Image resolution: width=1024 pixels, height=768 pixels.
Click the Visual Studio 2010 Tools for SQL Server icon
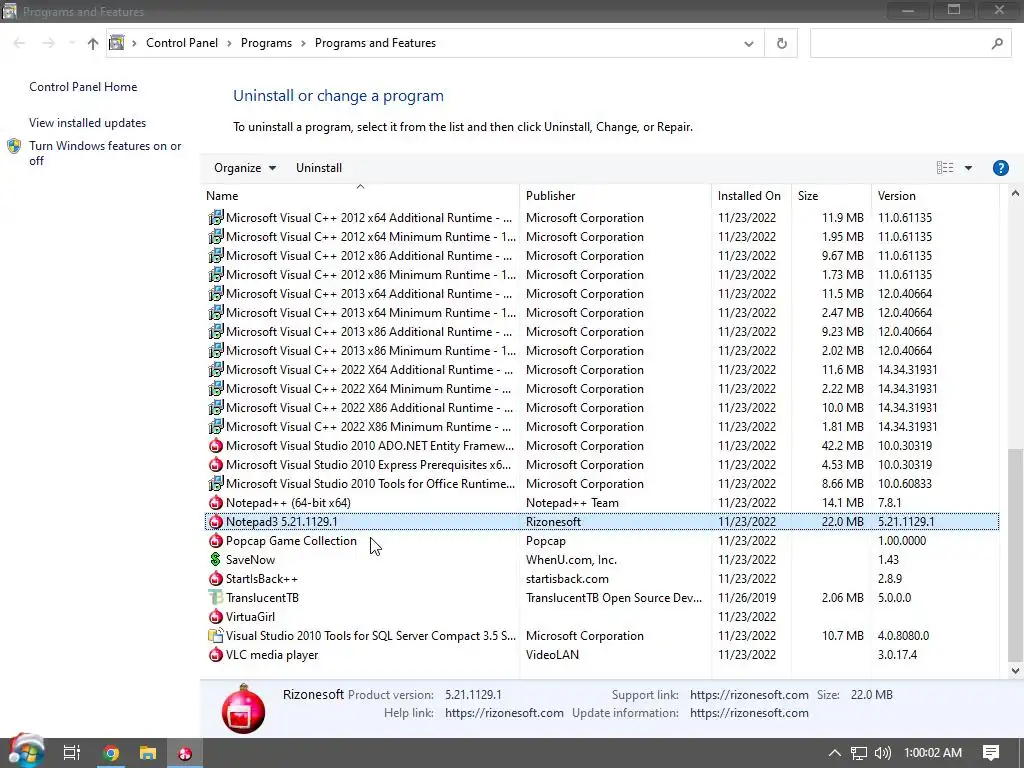216,635
